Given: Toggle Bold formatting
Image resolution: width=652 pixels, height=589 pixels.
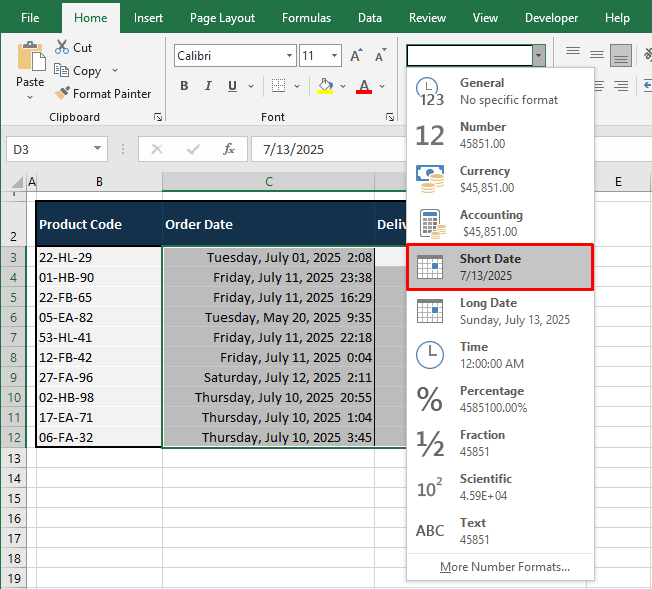Looking at the screenshot, I should (184, 86).
